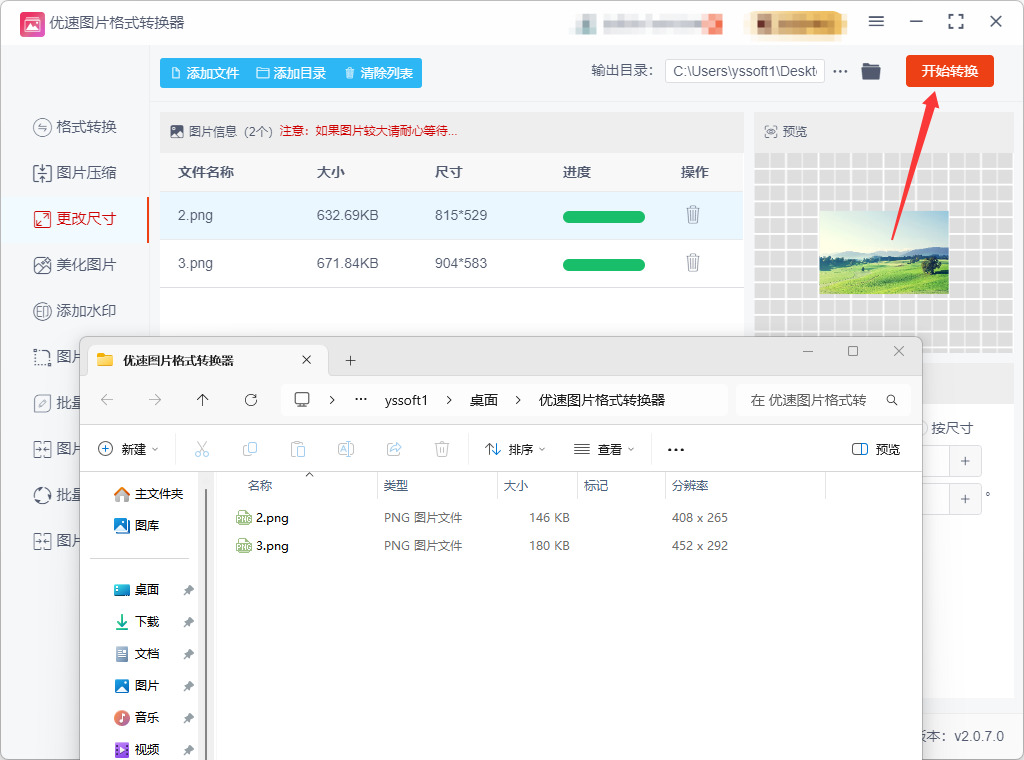The image size is (1024, 760).
Task: Refresh the File Explorer folder view
Action: tap(251, 400)
